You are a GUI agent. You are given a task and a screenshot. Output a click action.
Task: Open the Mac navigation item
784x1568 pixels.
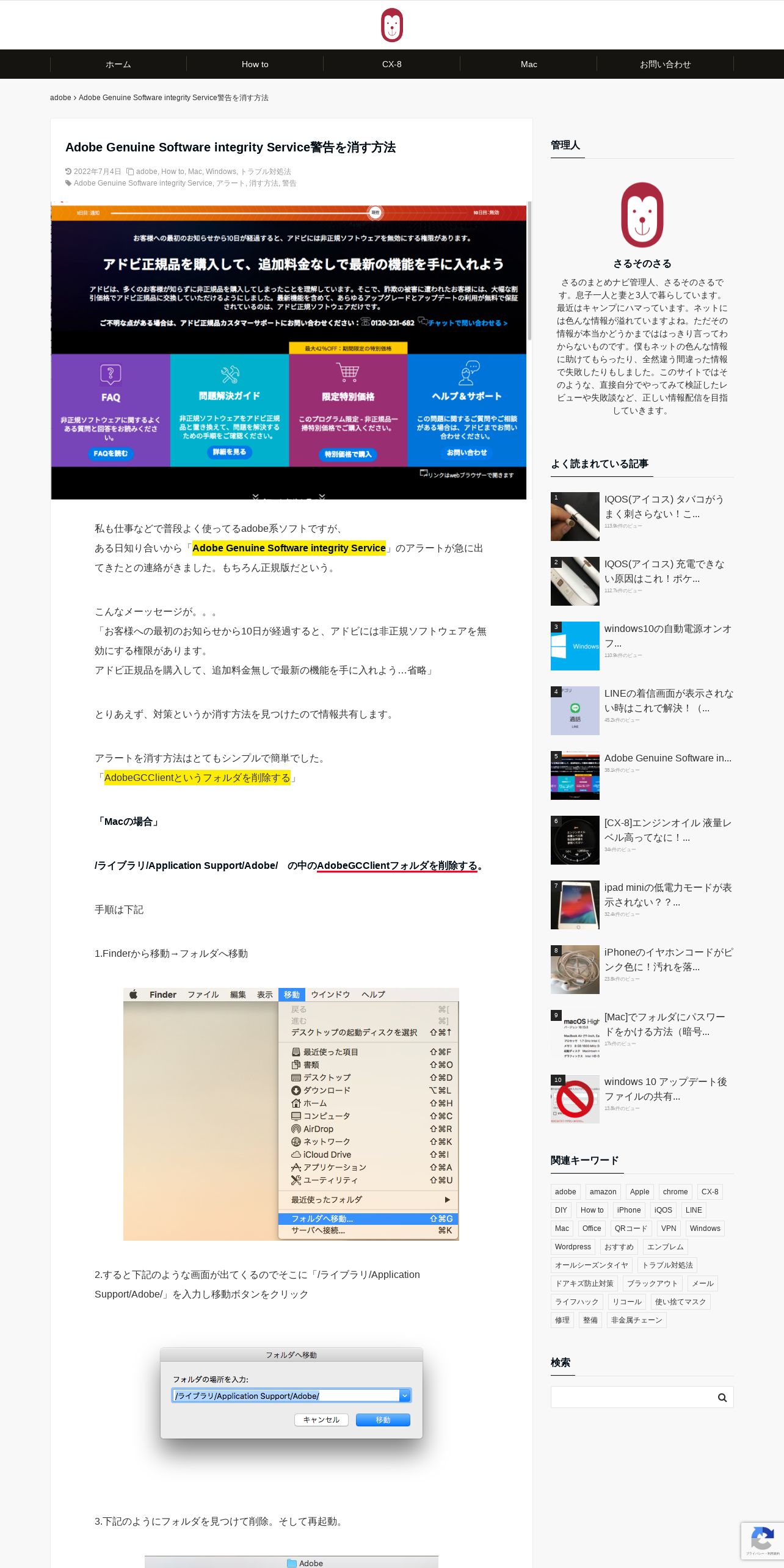(x=529, y=64)
